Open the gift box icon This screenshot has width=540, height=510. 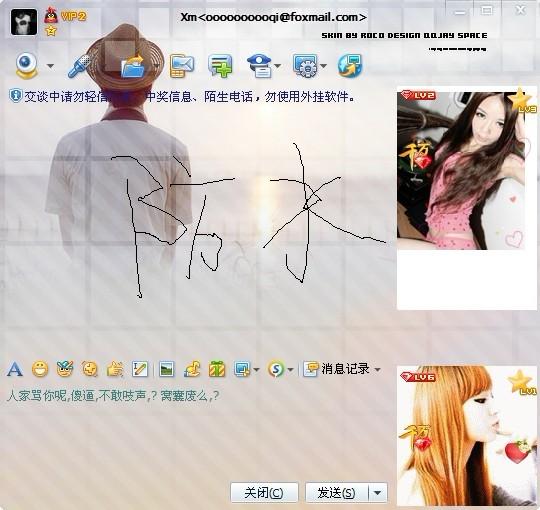point(217,369)
